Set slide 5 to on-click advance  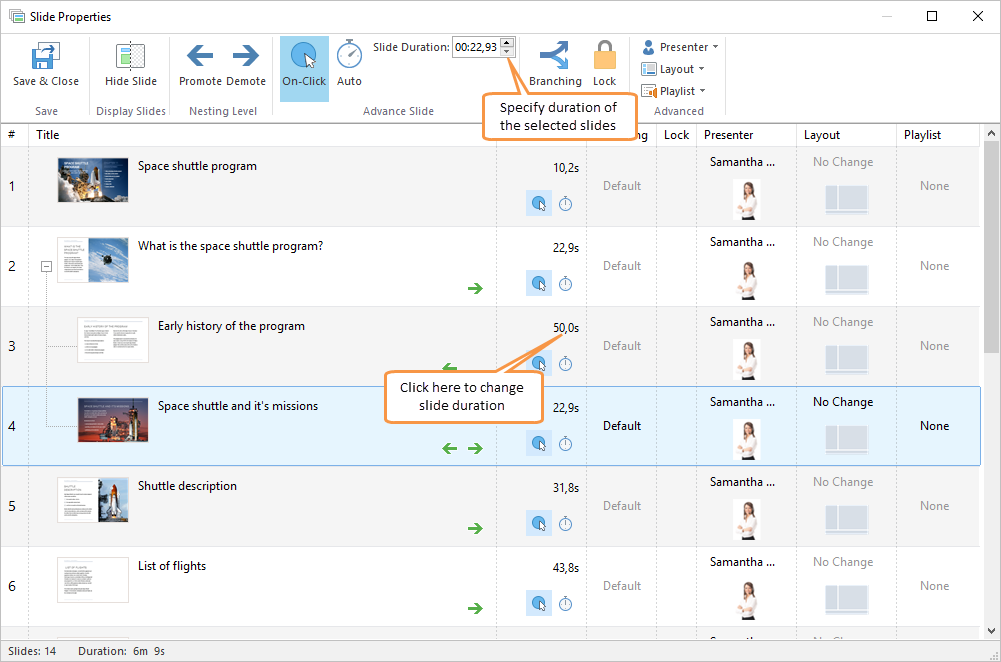(x=539, y=523)
